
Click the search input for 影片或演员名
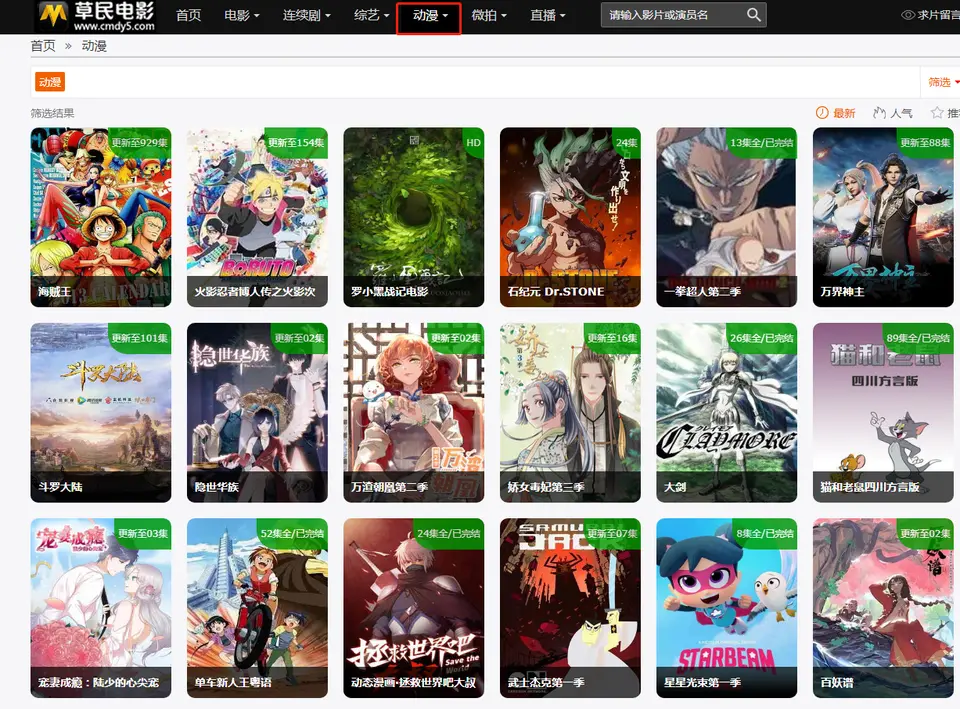pyautogui.click(x=673, y=15)
